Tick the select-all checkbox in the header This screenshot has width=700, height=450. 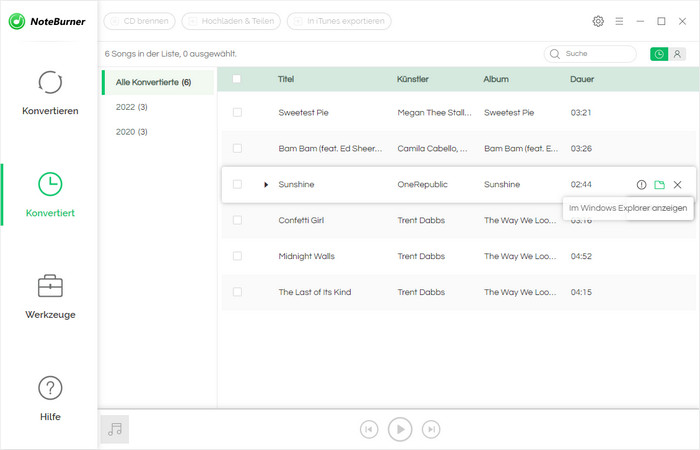237,79
